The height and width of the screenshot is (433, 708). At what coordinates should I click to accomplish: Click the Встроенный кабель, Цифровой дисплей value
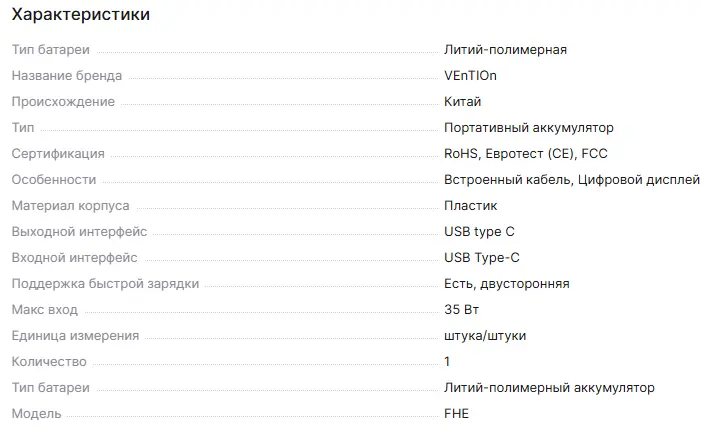click(x=572, y=180)
